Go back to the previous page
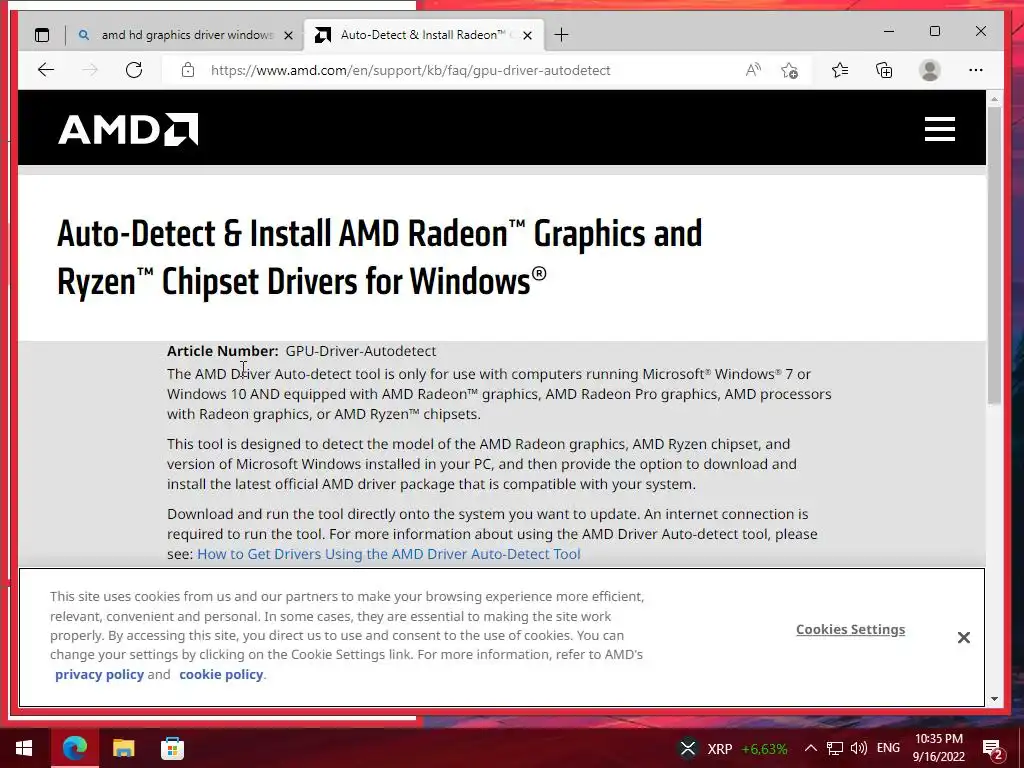1024x768 pixels. pyautogui.click(x=46, y=70)
